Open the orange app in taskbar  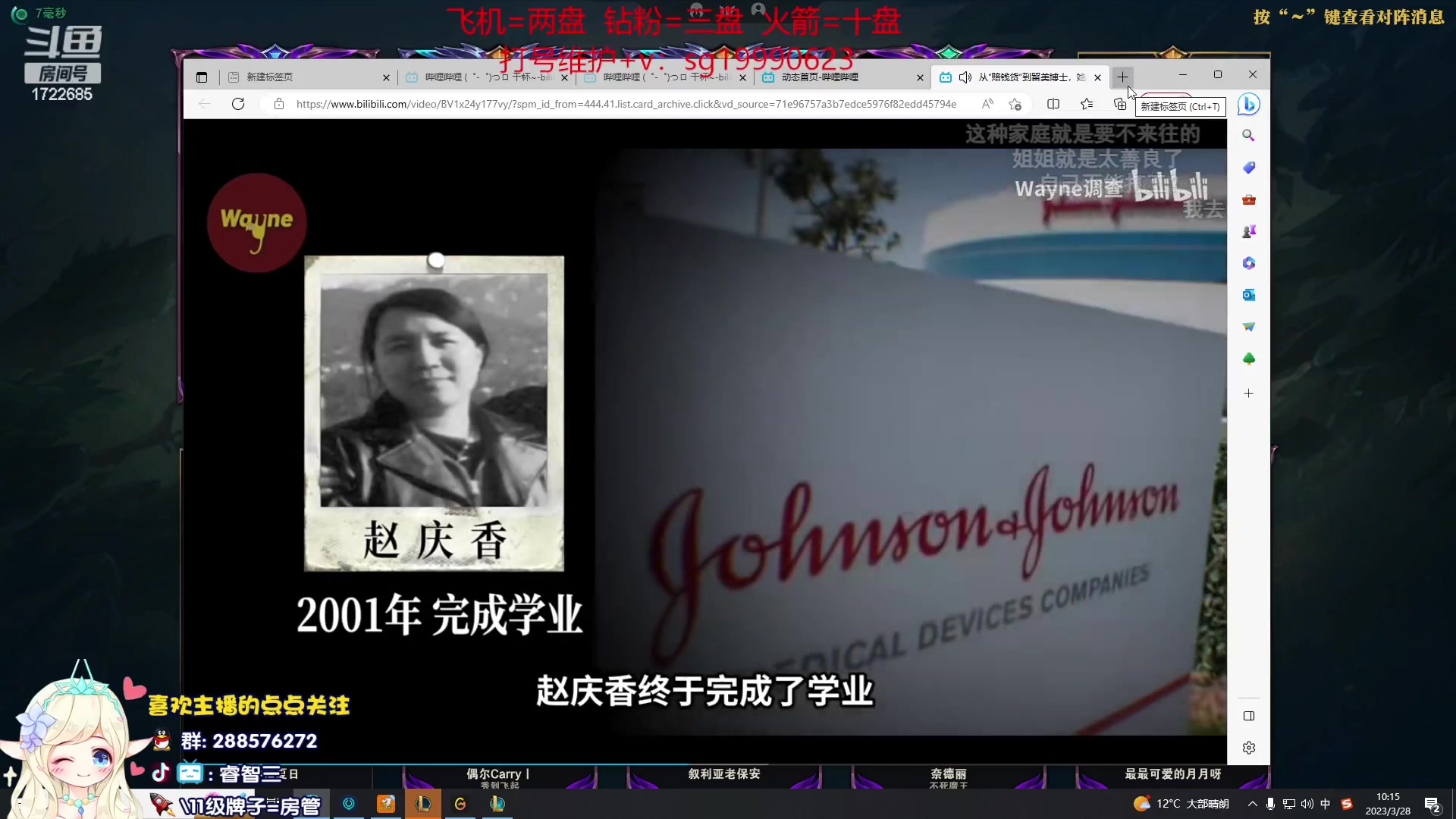click(x=386, y=803)
